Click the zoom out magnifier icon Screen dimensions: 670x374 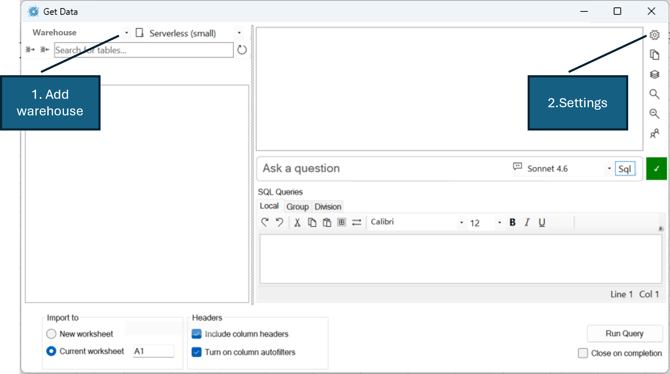pyautogui.click(x=654, y=114)
